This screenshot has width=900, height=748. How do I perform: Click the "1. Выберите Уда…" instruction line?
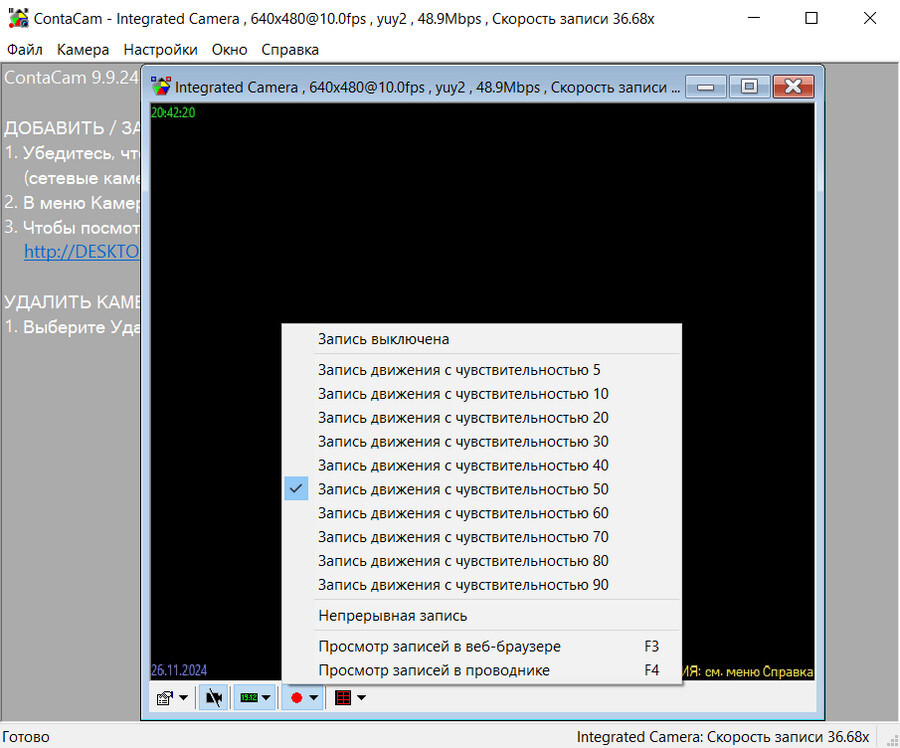tap(72, 327)
